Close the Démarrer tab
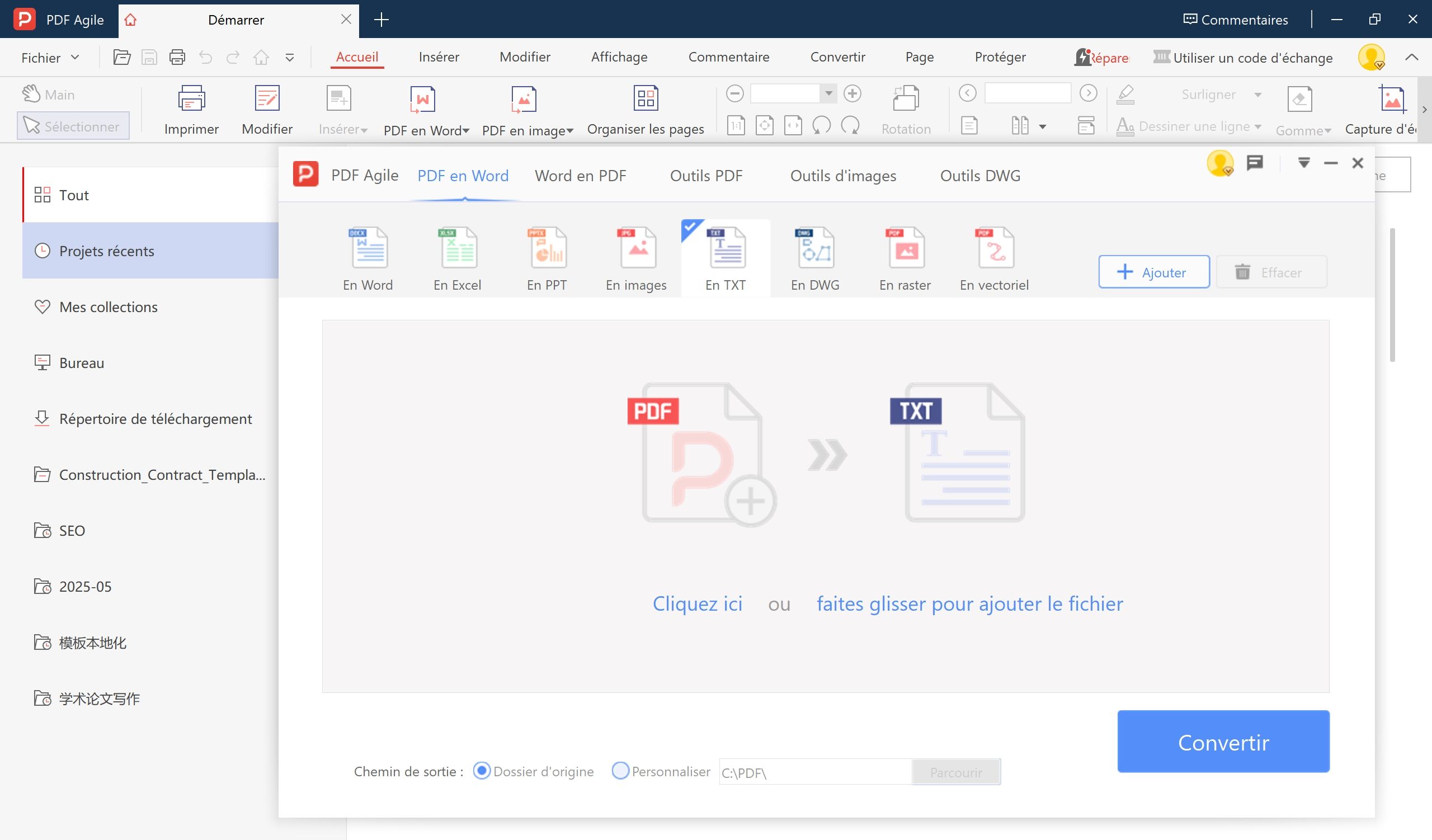This screenshot has width=1432, height=840. [346, 20]
